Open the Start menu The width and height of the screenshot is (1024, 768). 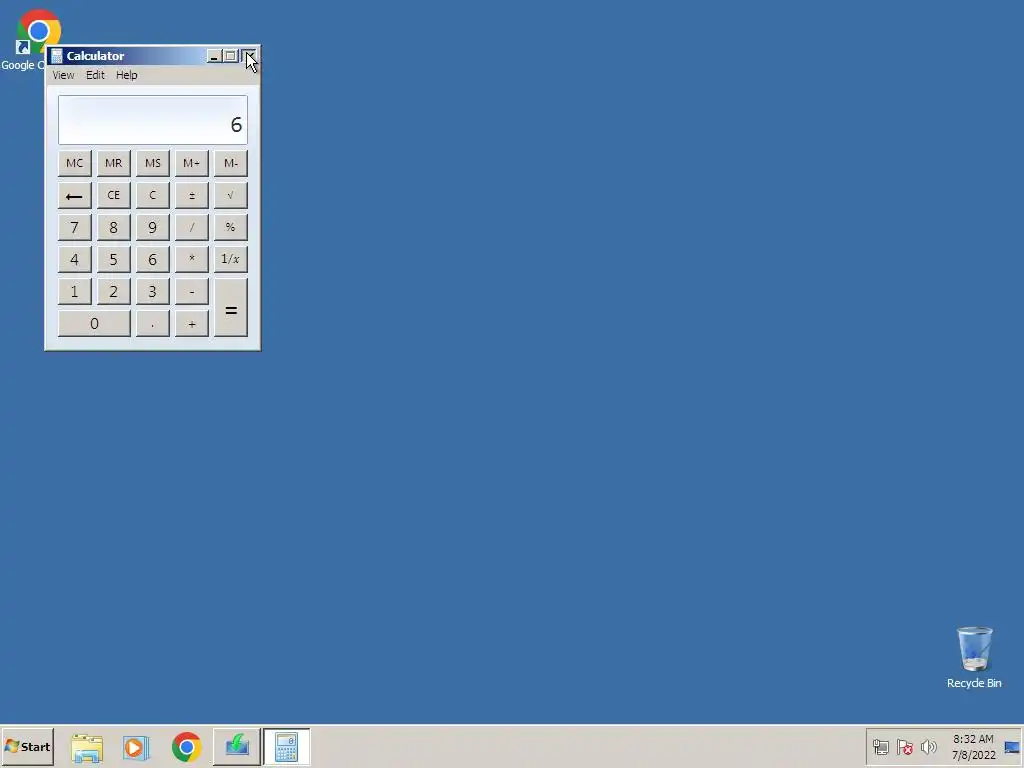point(27,746)
